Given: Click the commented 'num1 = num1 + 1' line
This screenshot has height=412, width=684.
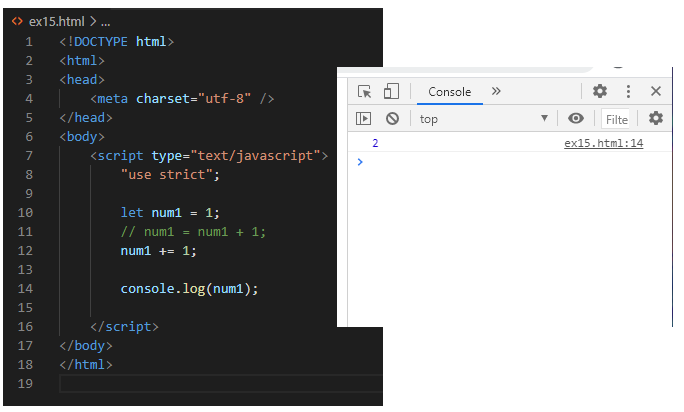Looking at the screenshot, I should pos(193,232).
